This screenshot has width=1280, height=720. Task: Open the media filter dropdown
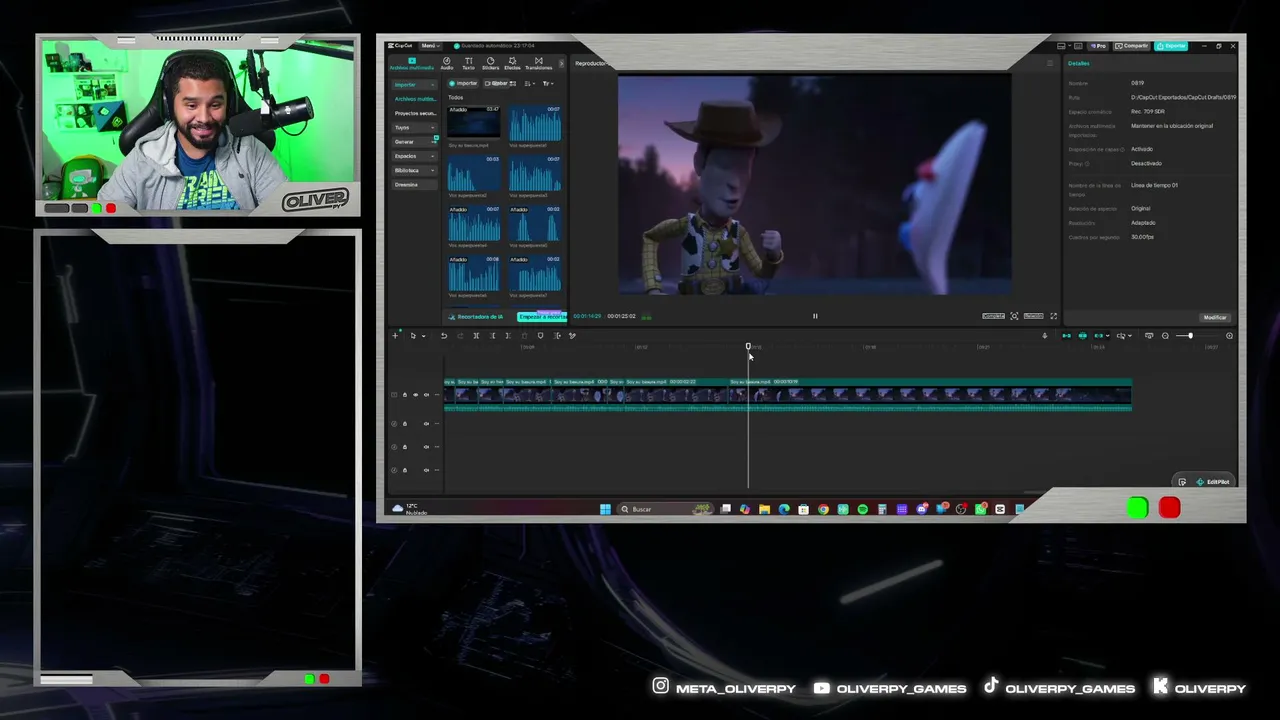coord(548,83)
